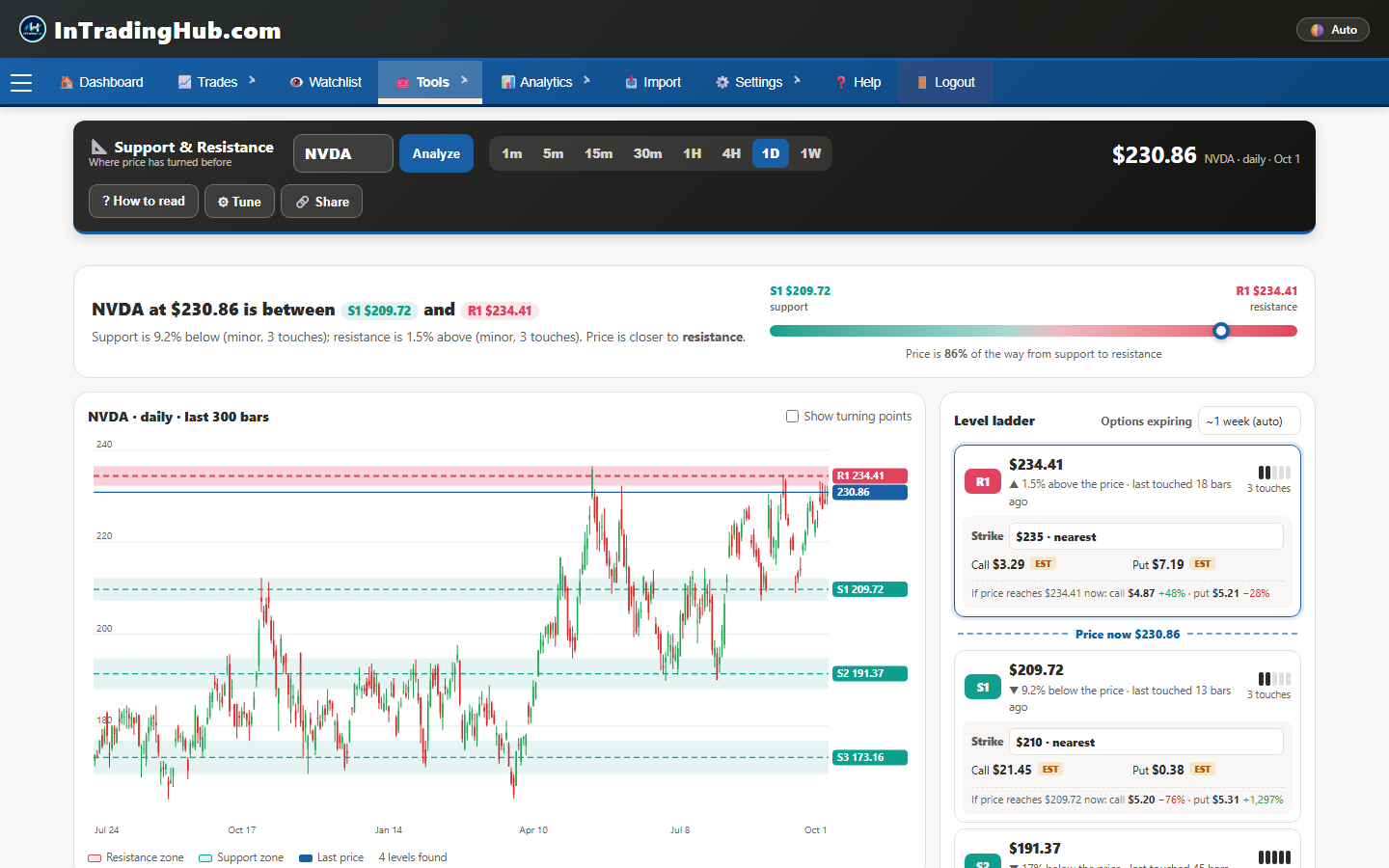
Task: Expand the Trades menu chevron
Action: (x=252, y=81)
